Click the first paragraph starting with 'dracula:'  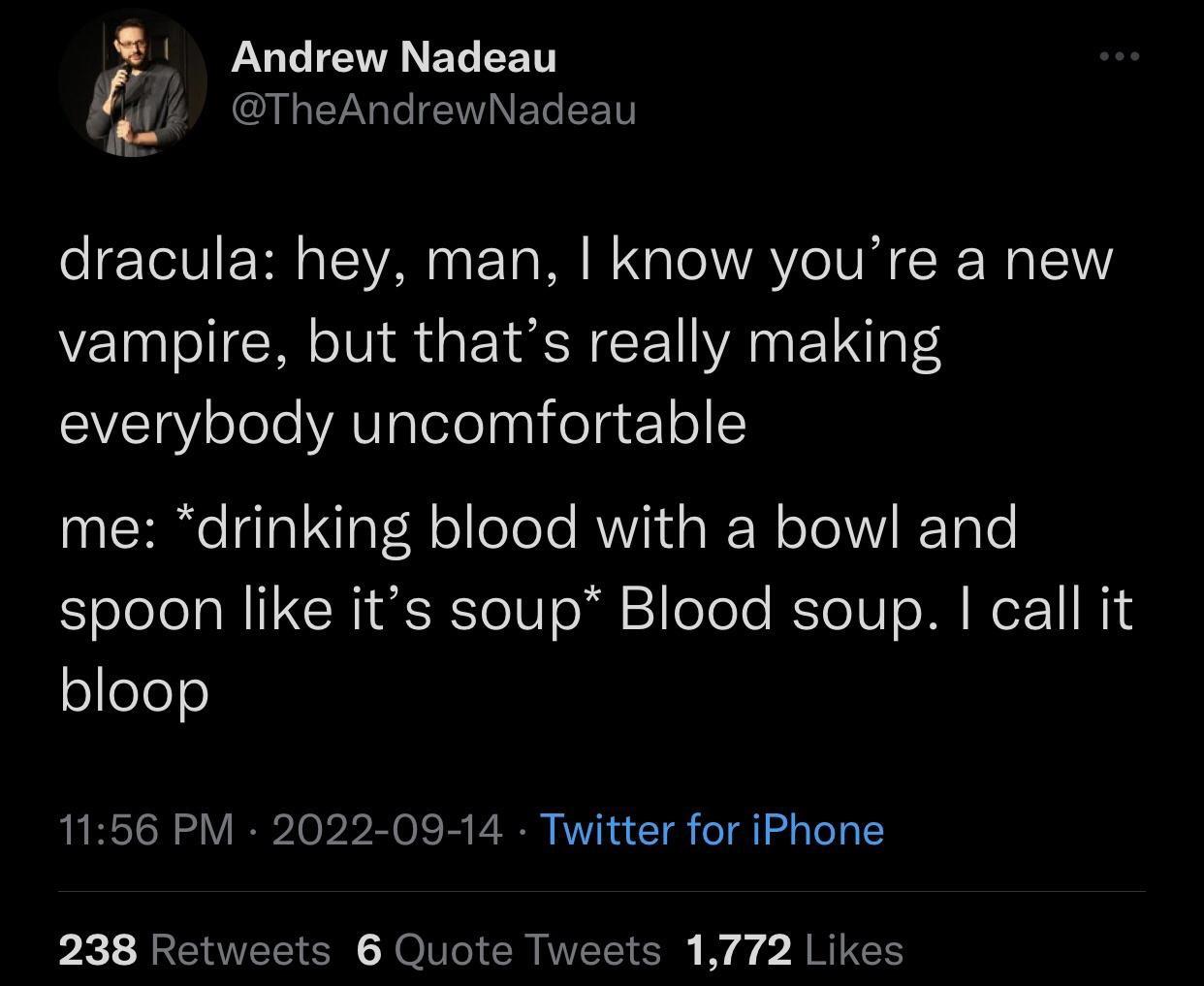coord(582,339)
